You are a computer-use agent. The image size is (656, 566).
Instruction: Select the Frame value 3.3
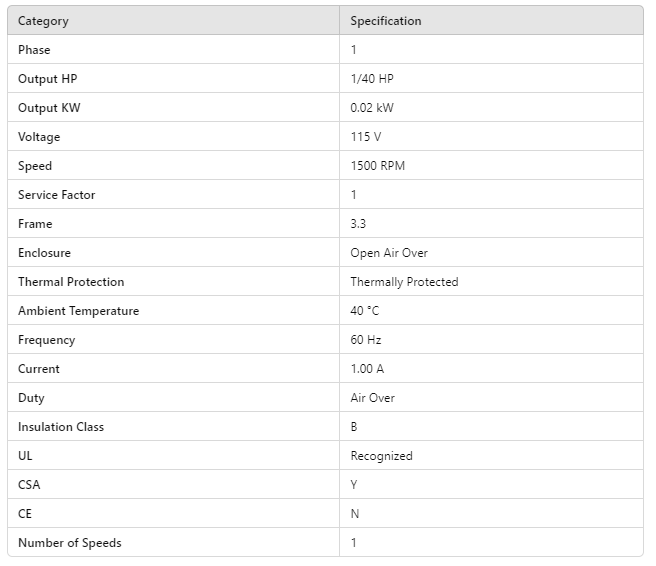click(x=358, y=224)
